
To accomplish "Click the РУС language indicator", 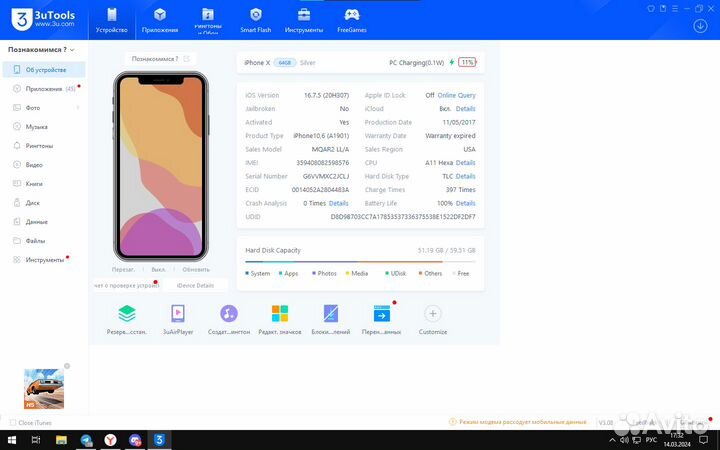I will [651, 440].
